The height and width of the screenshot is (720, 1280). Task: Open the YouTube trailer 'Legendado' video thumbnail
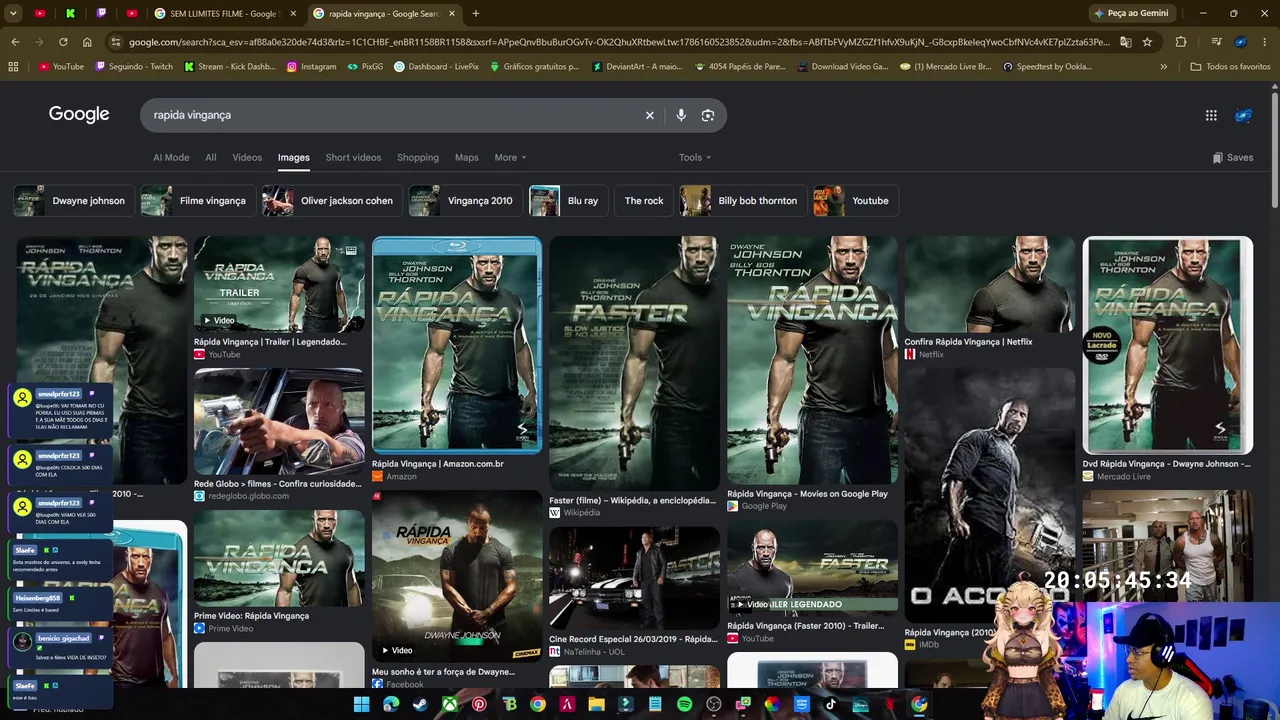[x=279, y=284]
